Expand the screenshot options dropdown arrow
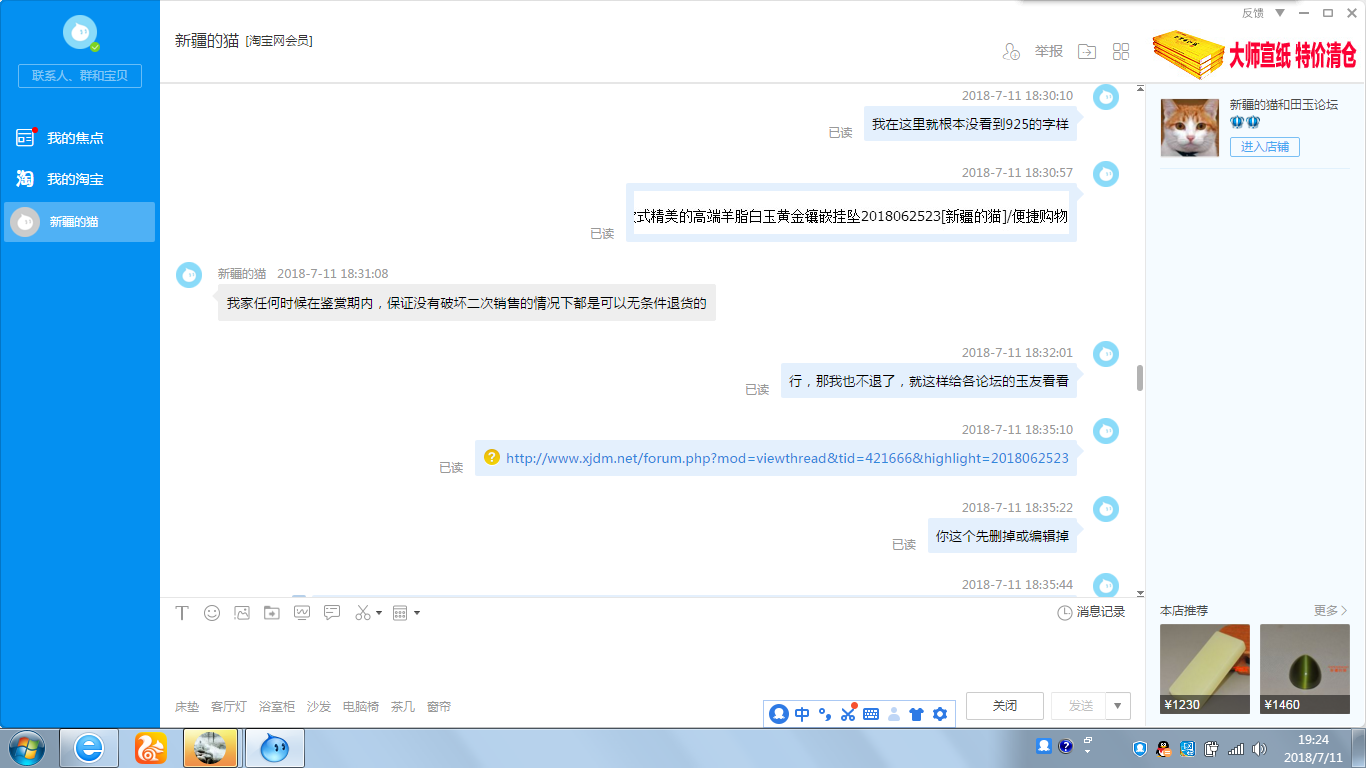Image resolution: width=1366 pixels, height=768 pixels. point(379,613)
